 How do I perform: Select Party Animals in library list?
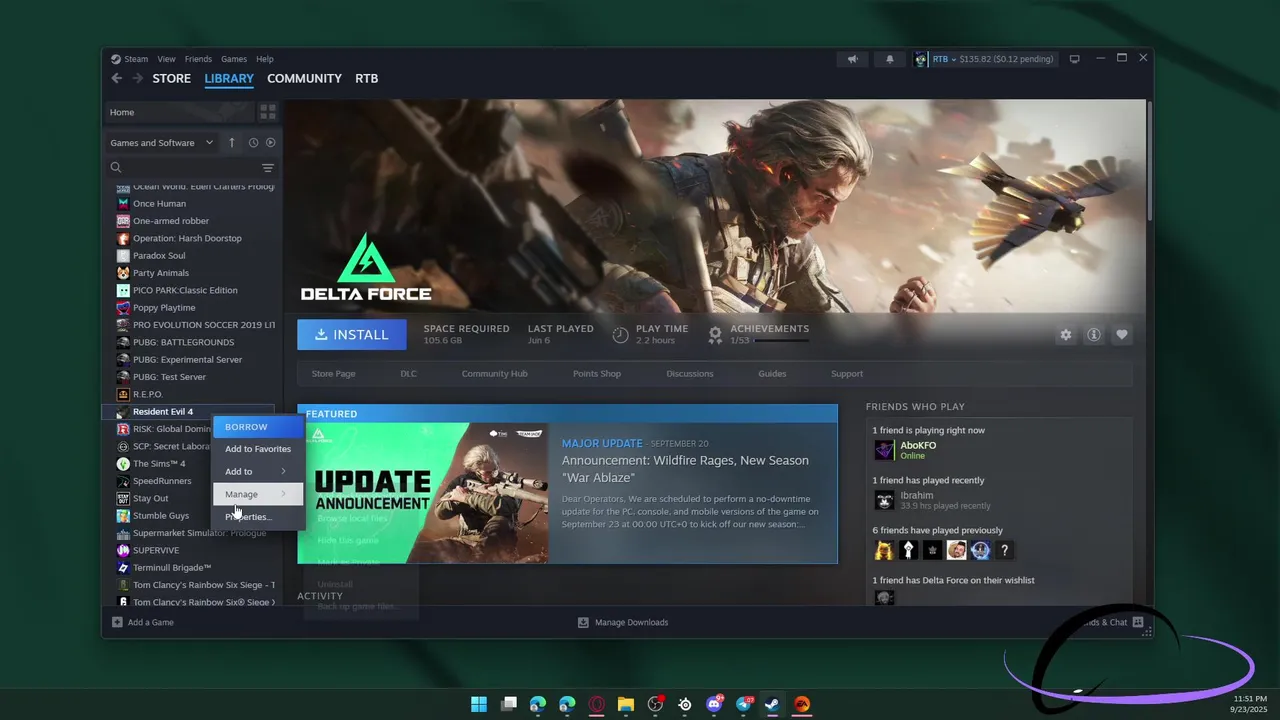point(161,273)
